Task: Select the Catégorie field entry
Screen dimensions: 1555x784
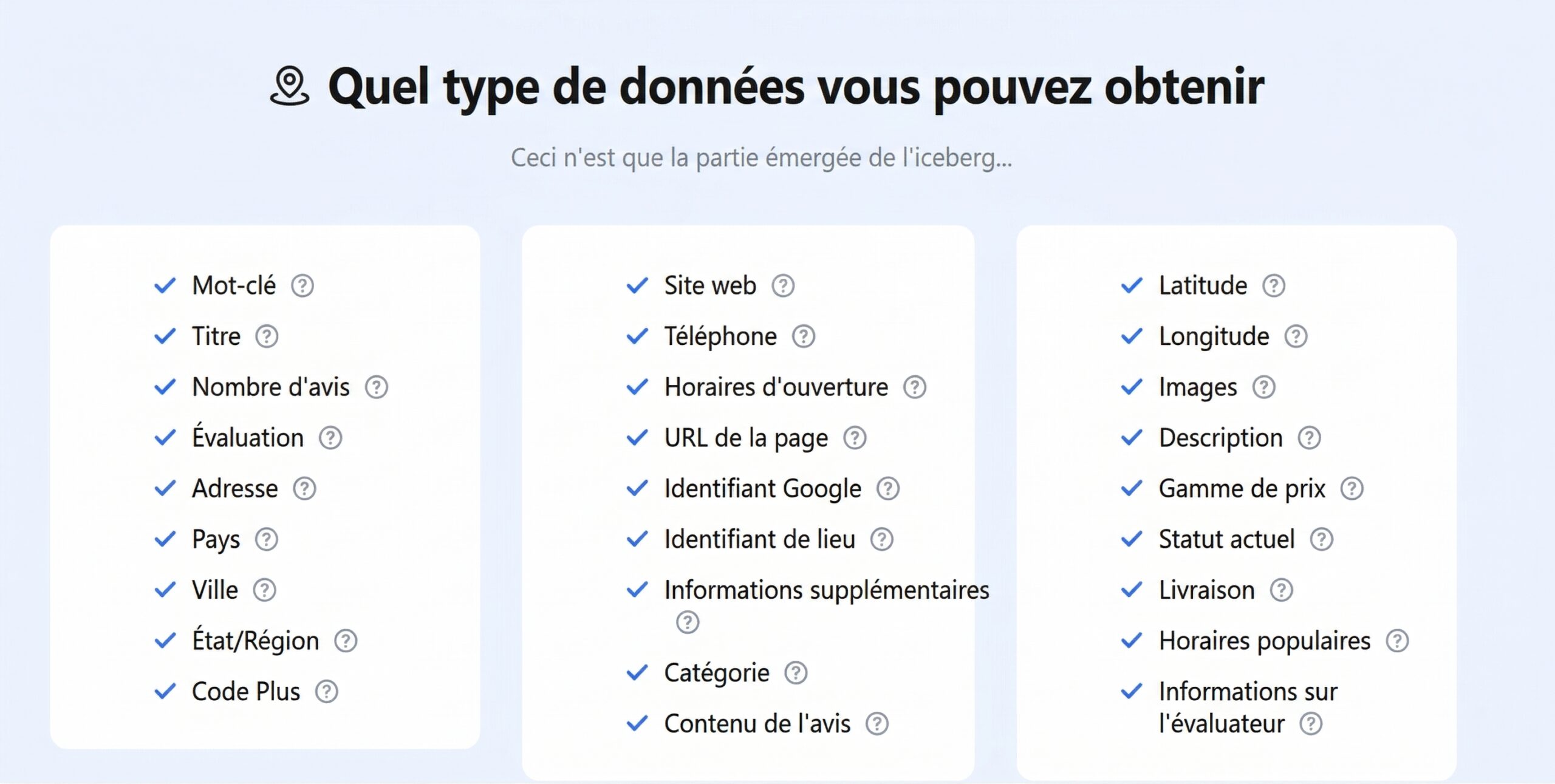Action: coord(717,672)
